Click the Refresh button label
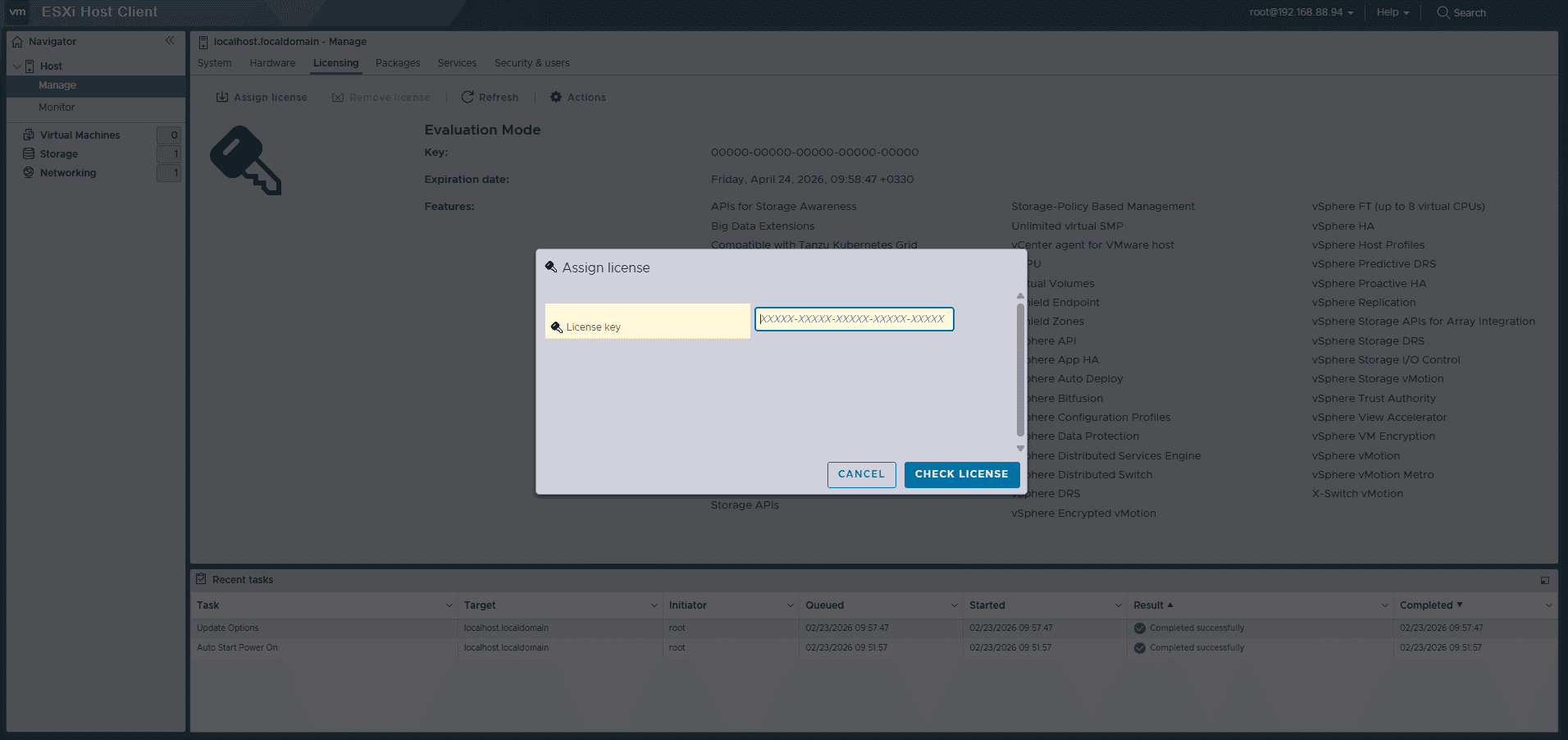Viewport: 1568px width, 740px height. click(x=499, y=97)
